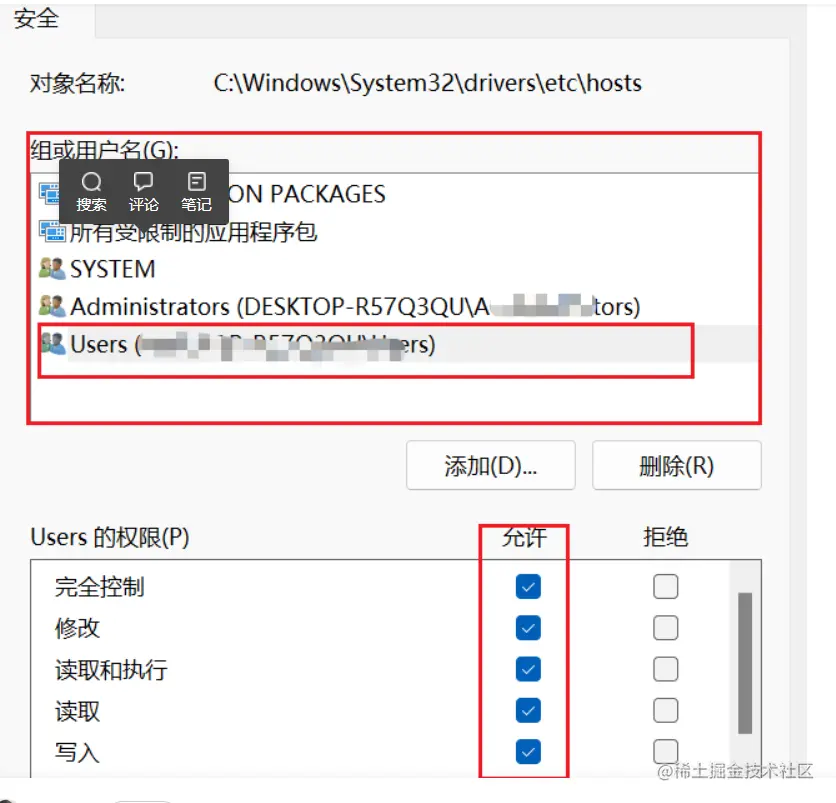Uncheck Allow for 写入 permission
Viewport: 836px width, 803px height.
pos(528,752)
